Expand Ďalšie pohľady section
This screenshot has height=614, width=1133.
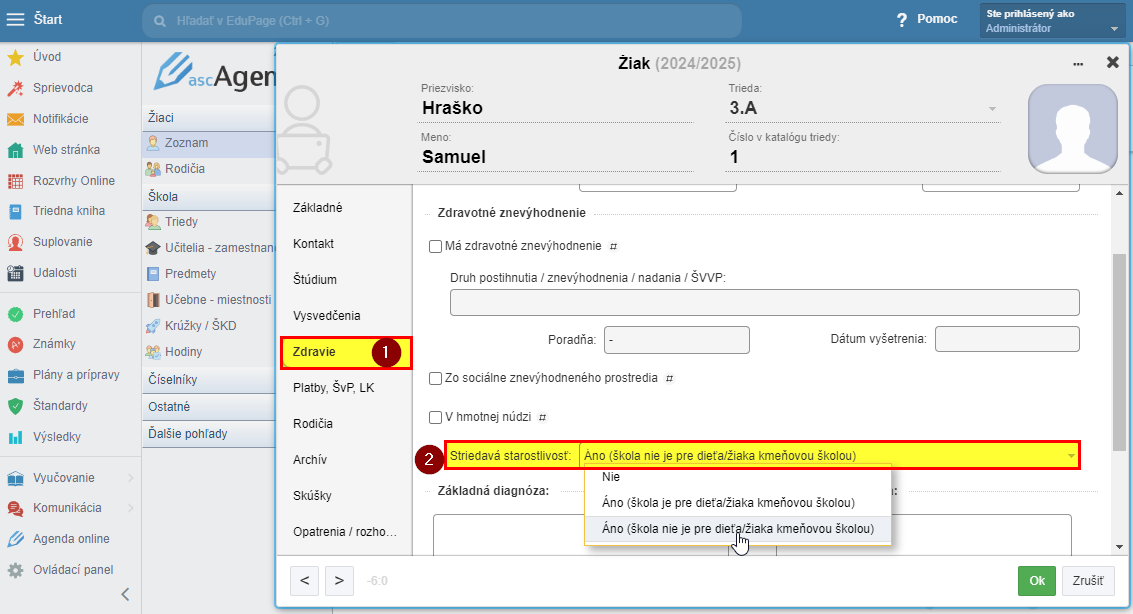(x=209, y=434)
